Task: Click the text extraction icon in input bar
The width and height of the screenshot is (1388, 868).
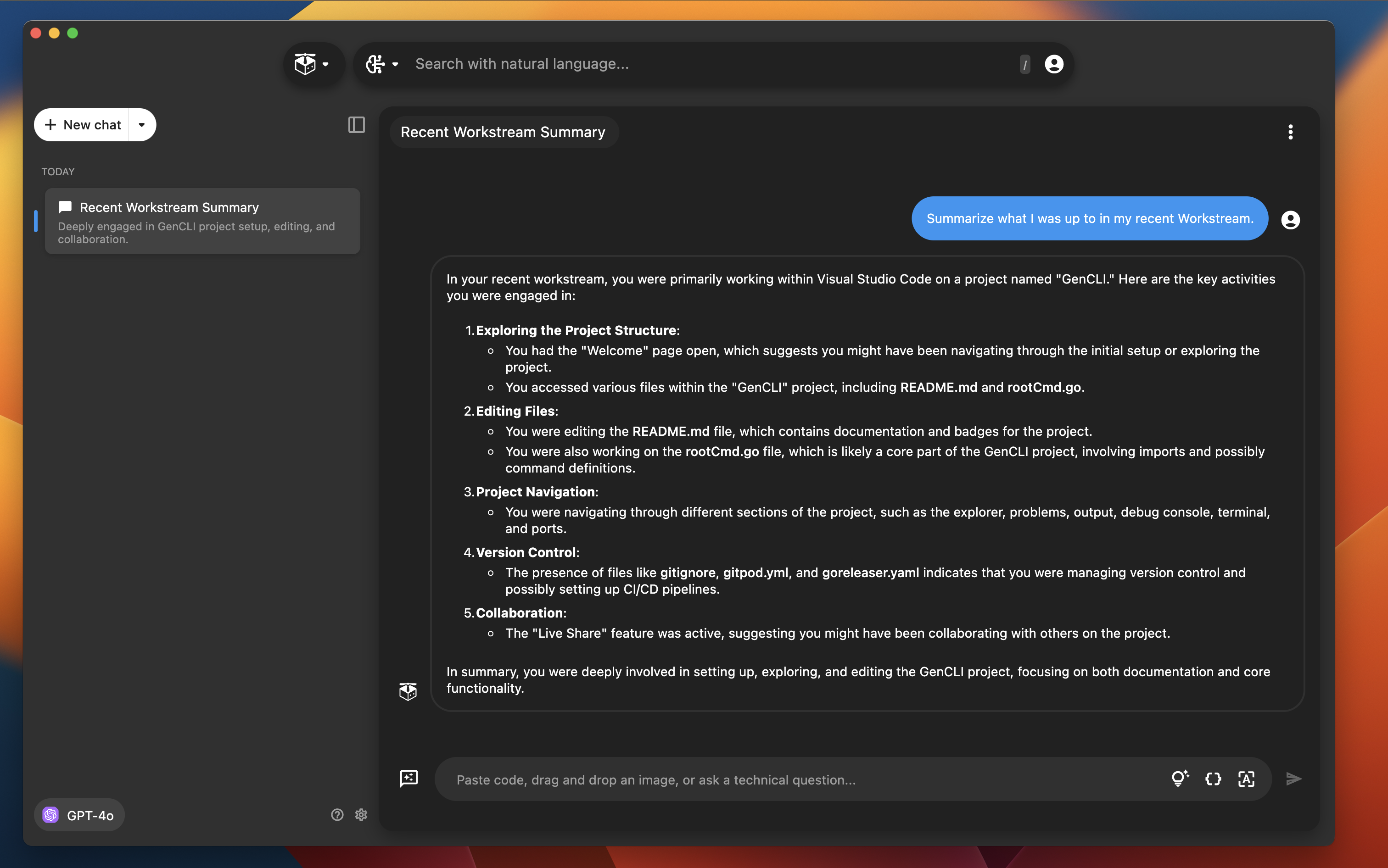Action: (1246, 779)
